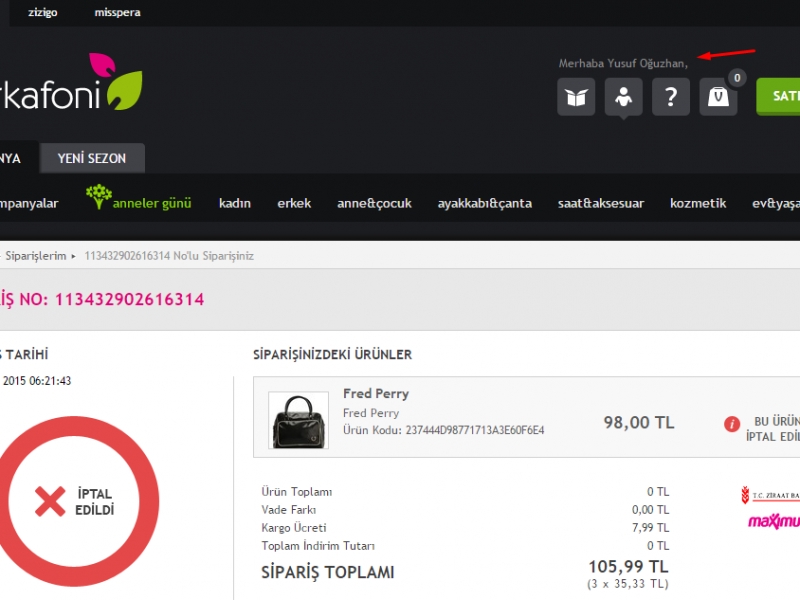Click the Siparişlerim breadcrumb link

[36, 256]
